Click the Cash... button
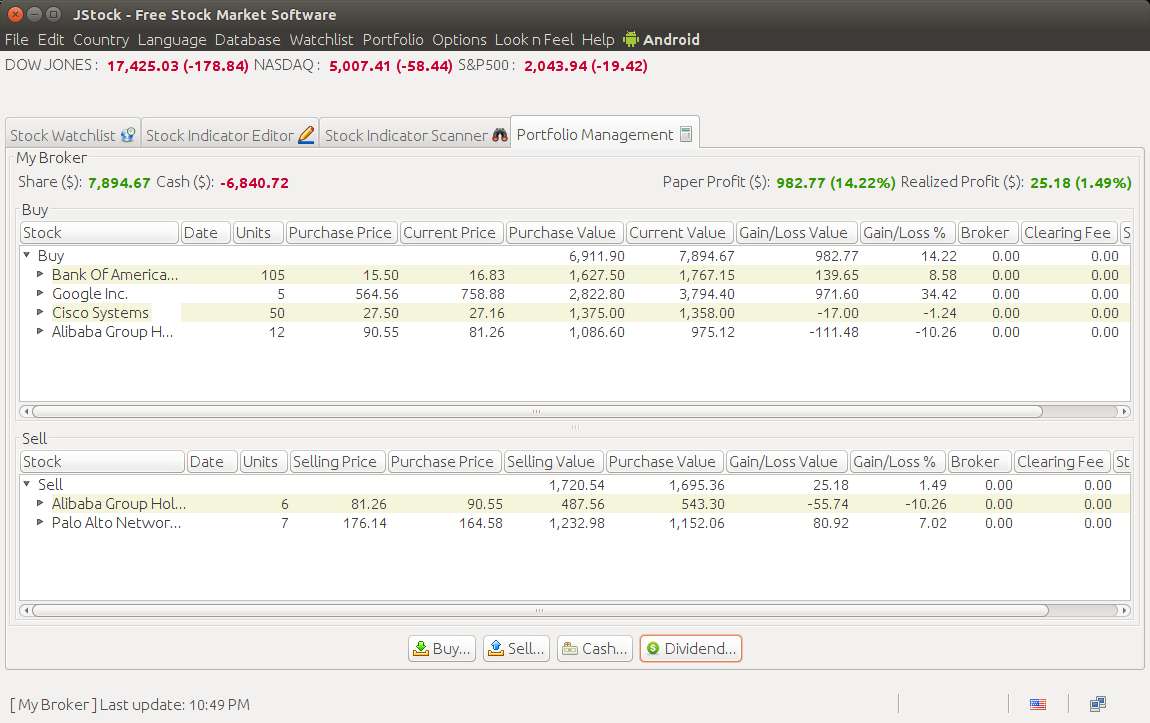Image resolution: width=1150 pixels, height=723 pixels. pyautogui.click(x=595, y=648)
